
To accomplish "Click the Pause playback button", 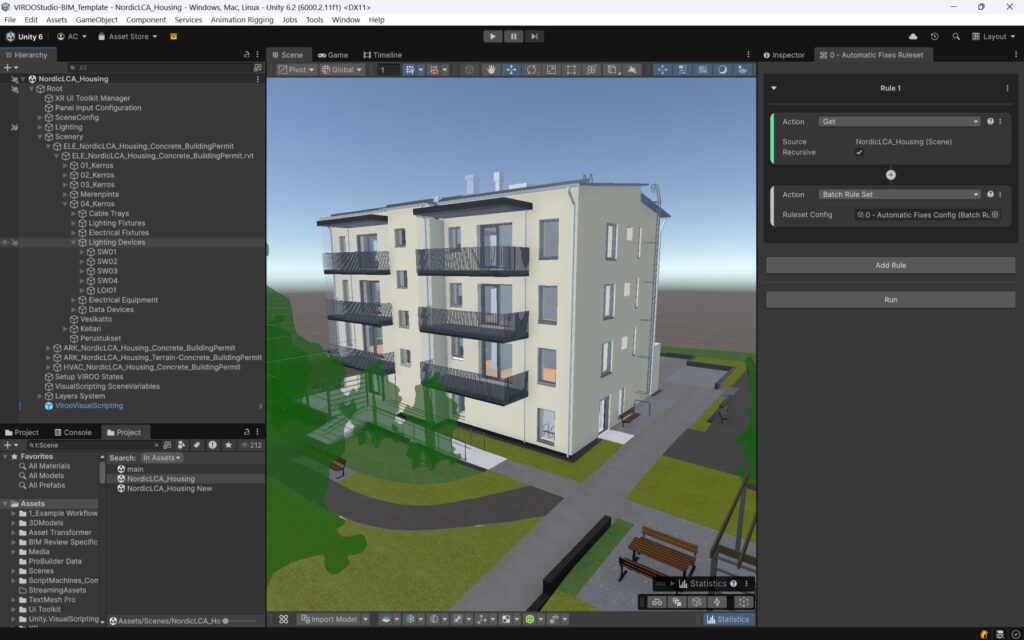I will pyautogui.click(x=513, y=36).
